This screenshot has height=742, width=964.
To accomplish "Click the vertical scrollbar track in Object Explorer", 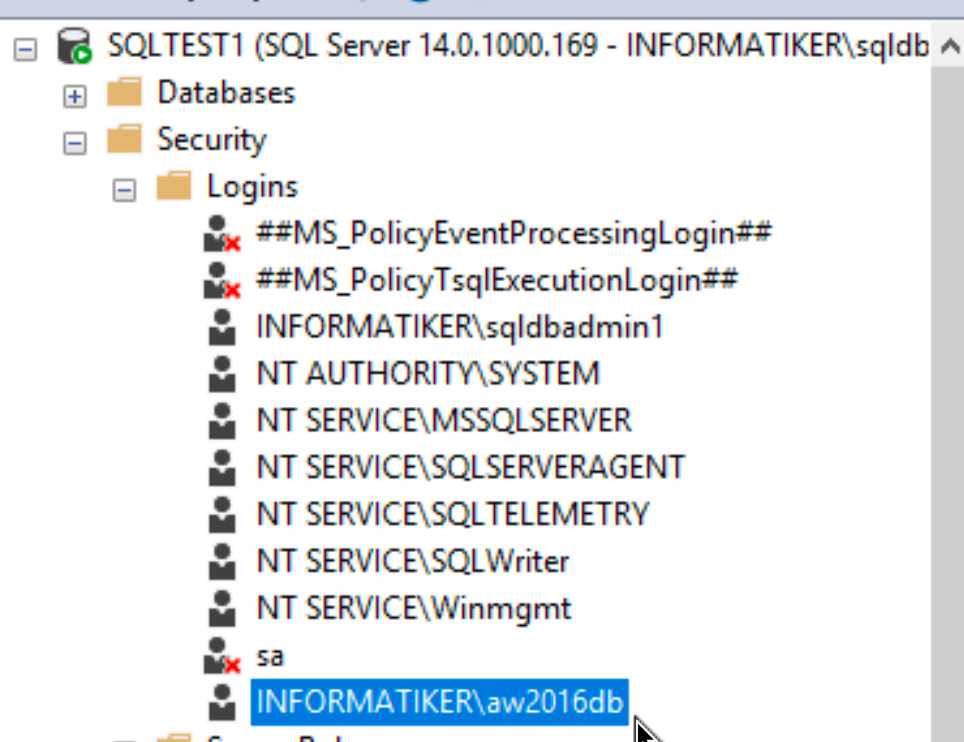I will [947, 405].
